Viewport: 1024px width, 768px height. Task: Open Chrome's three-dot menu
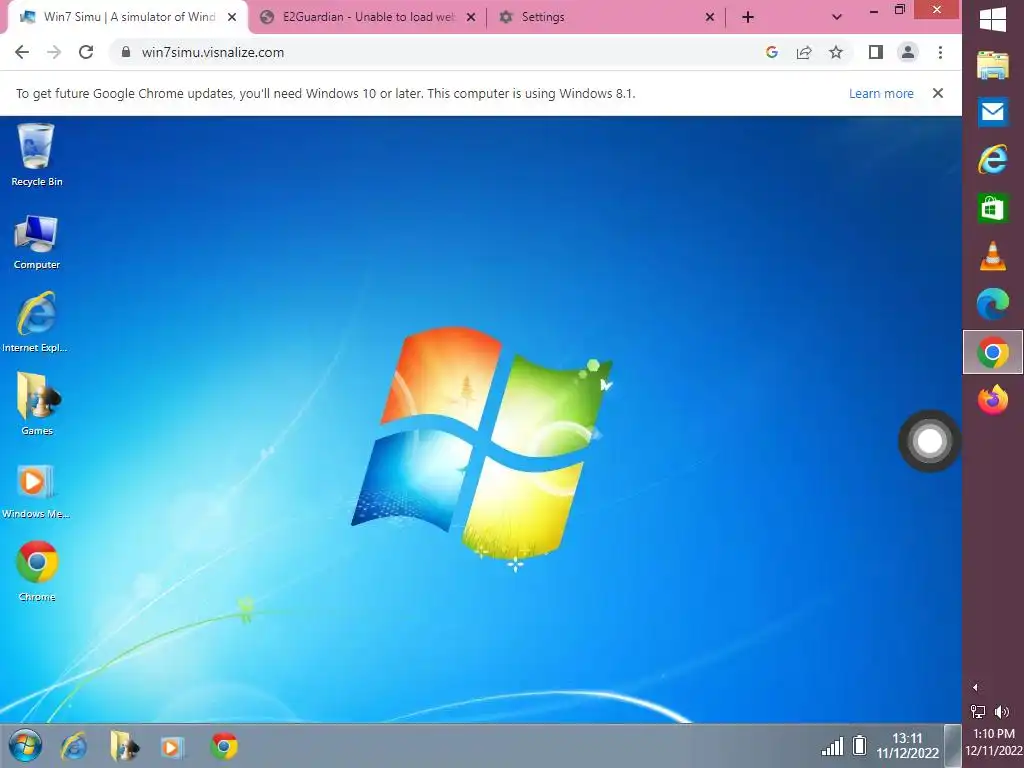(940, 52)
